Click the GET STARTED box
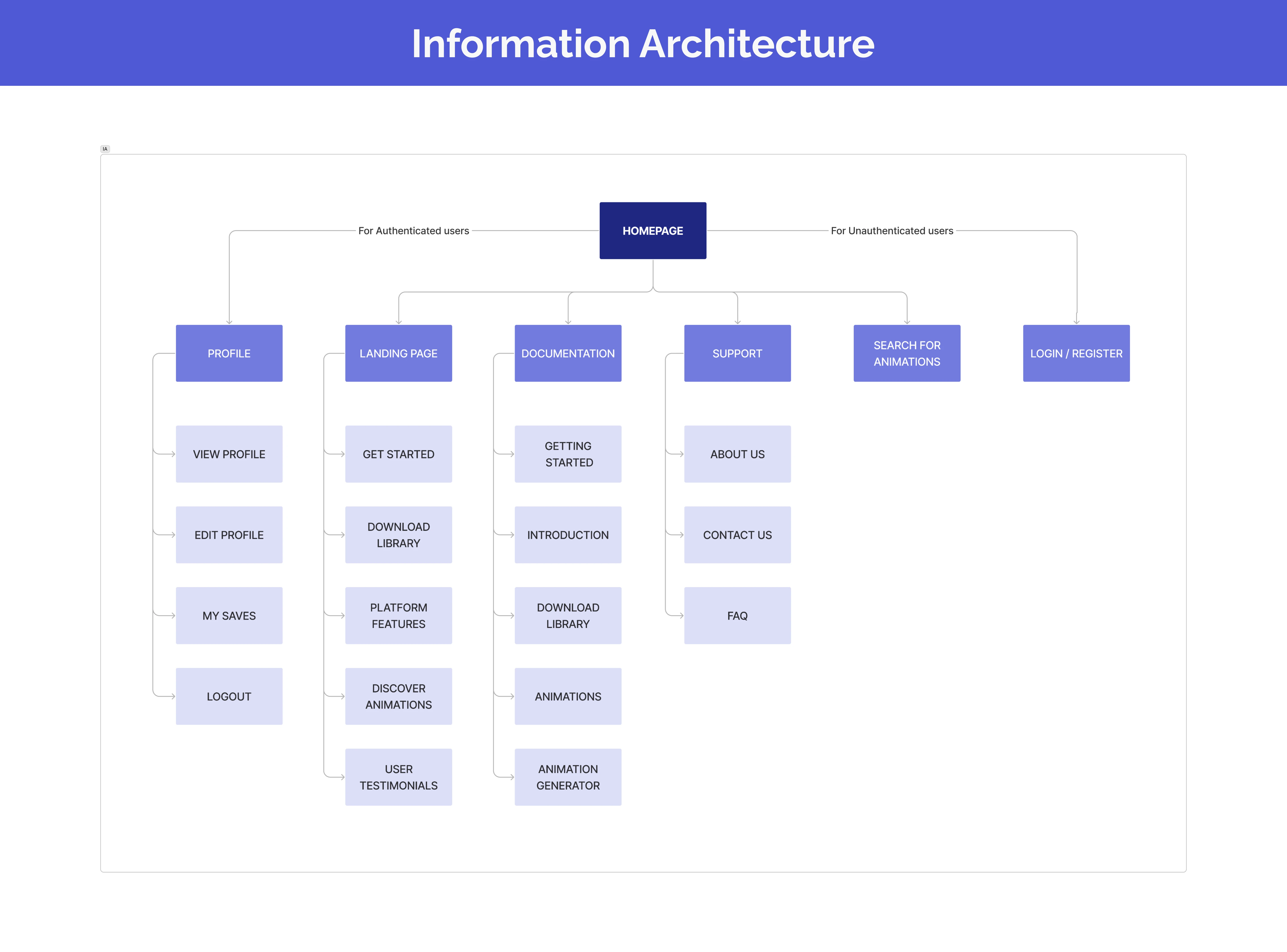This screenshot has height=952, width=1287. coord(398,454)
